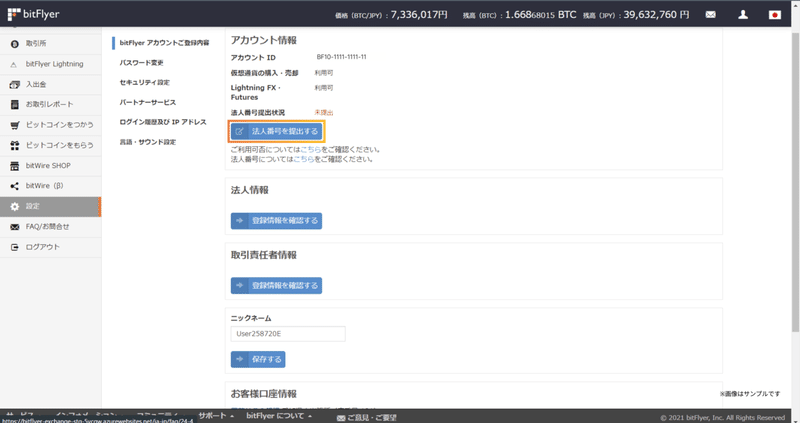Image resolution: width=800 pixels, height=423 pixels.
Task: Open the user profile icon in header
Action: coord(743,15)
